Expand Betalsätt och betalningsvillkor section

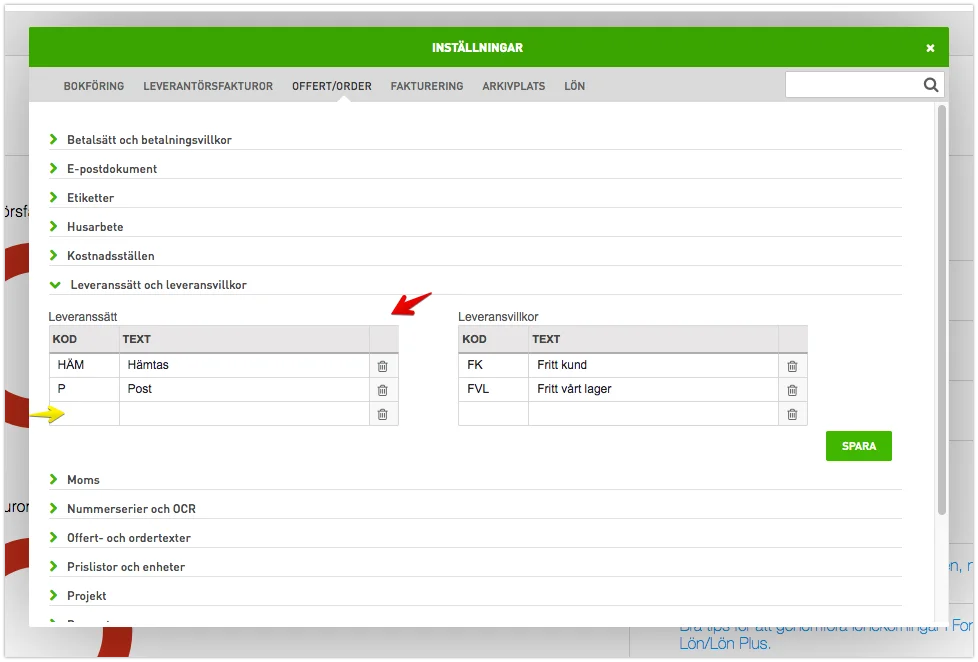(475, 140)
